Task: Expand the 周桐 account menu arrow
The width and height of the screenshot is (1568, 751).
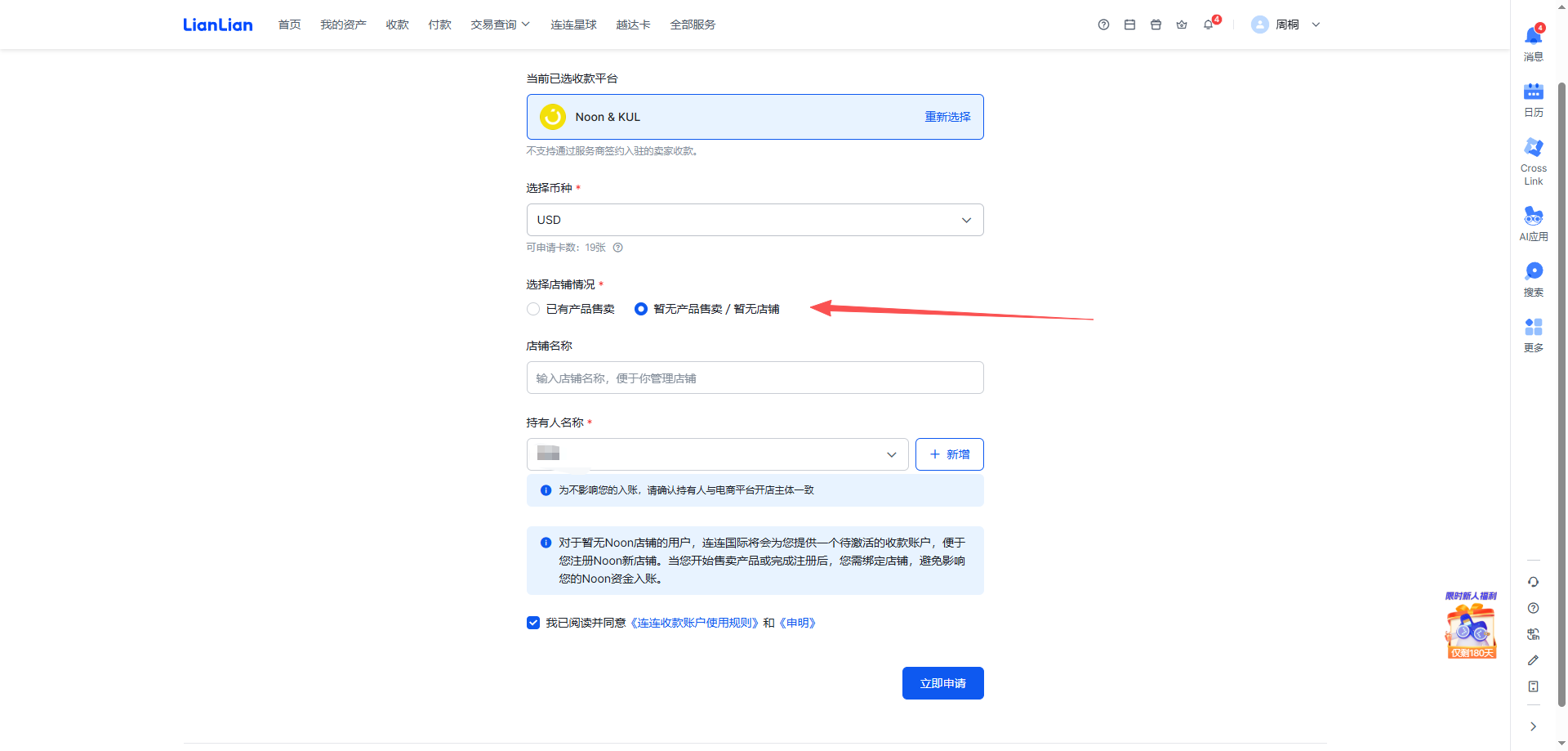Action: (1316, 25)
